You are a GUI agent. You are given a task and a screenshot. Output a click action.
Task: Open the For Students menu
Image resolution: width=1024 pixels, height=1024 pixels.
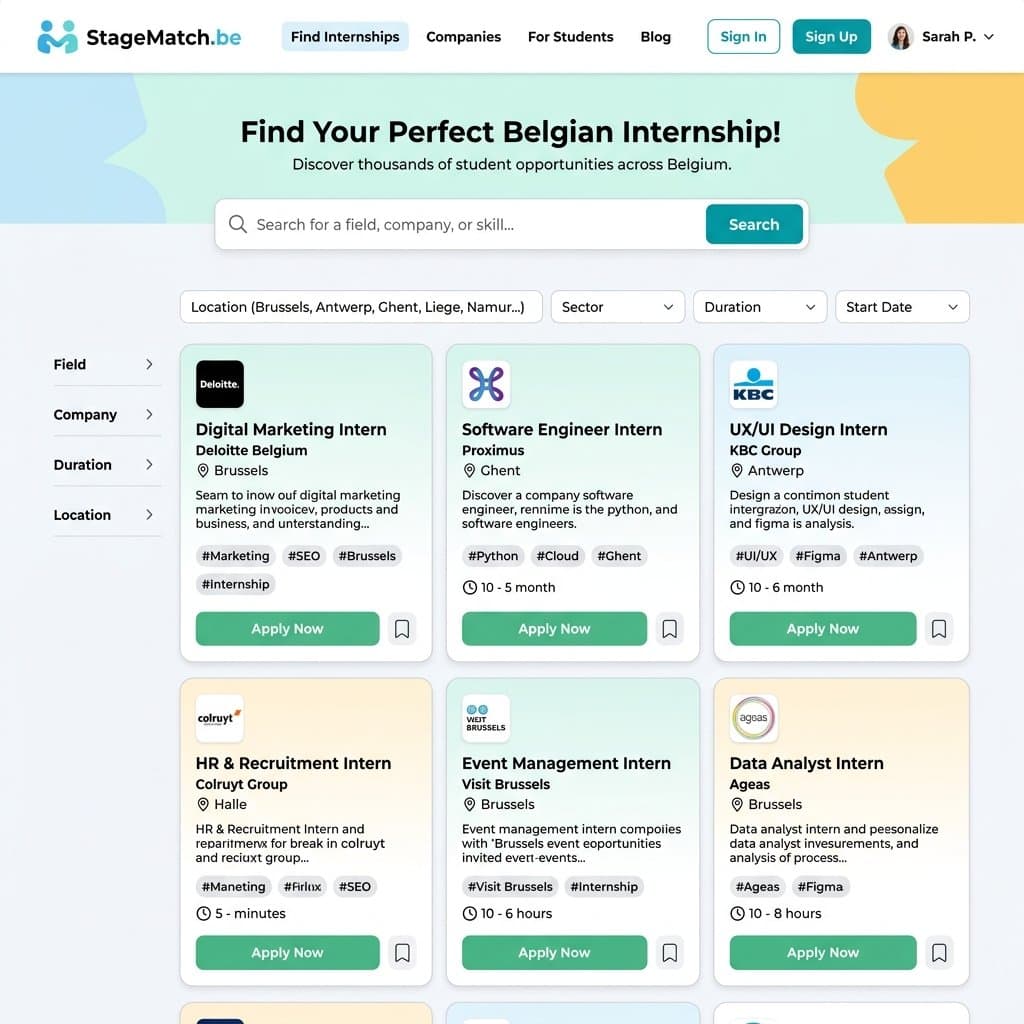click(x=570, y=37)
